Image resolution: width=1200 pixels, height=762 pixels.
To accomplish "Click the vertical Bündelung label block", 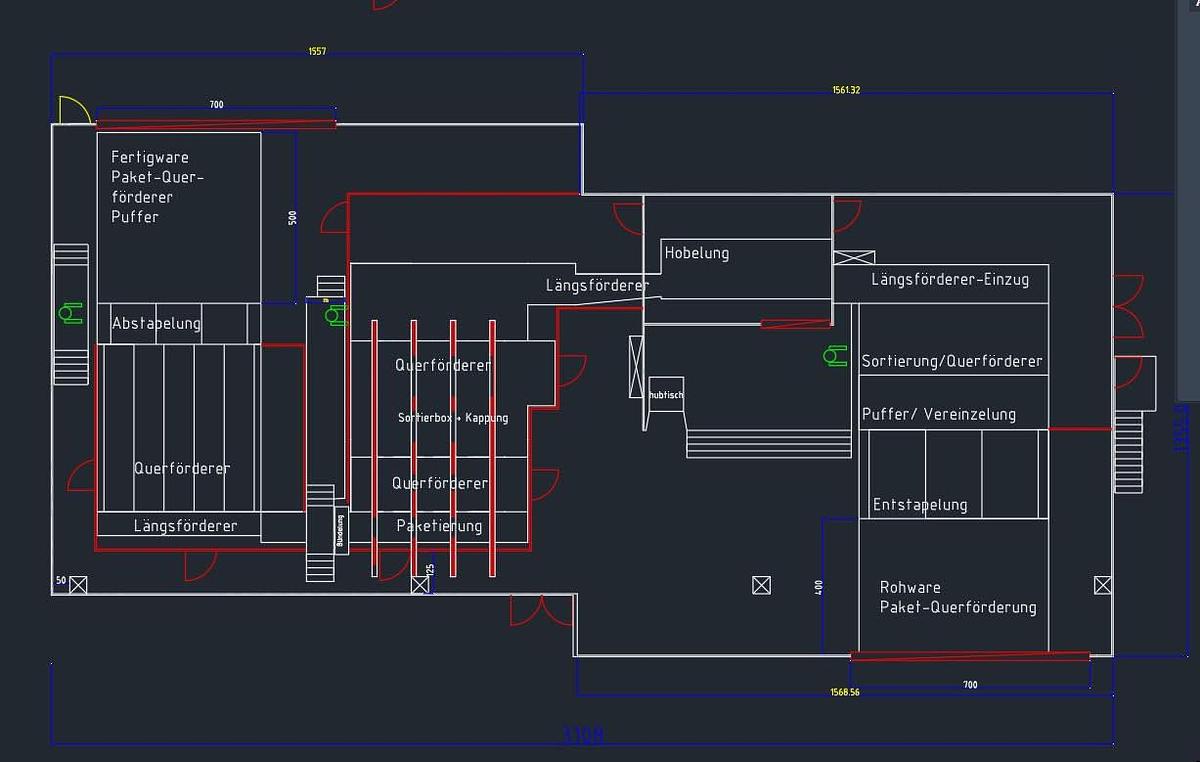I will [339, 528].
